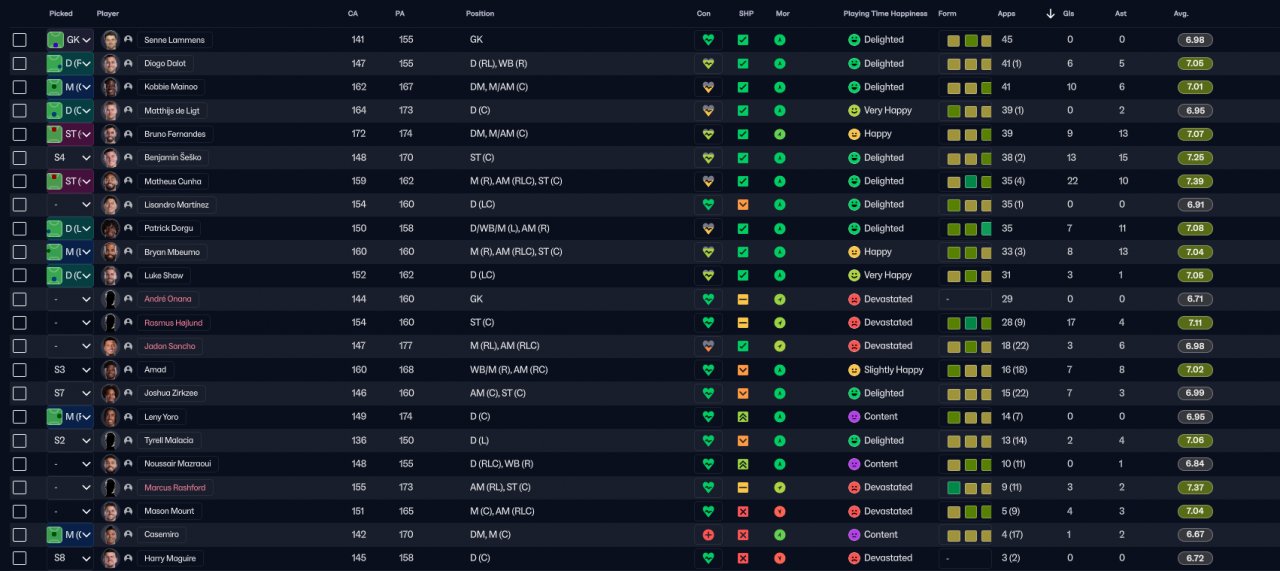
Task: Open the S7 picked dropdown for Joshua Zirkzee
Action: pyautogui.click(x=70, y=393)
